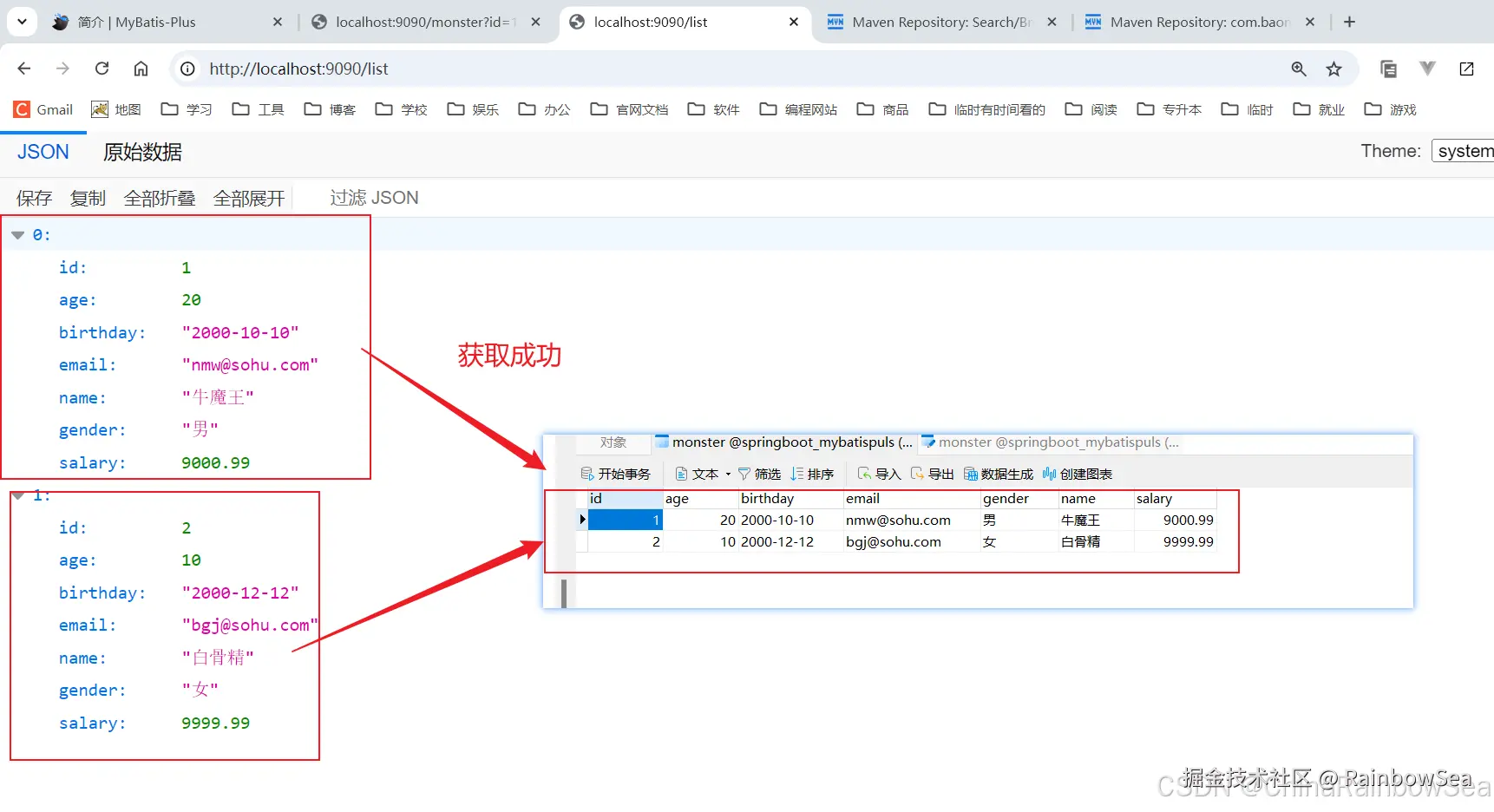Open the browser tab search dropdown
Image resolution: width=1494 pixels, height=812 pixels.
pyautogui.click(x=22, y=22)
